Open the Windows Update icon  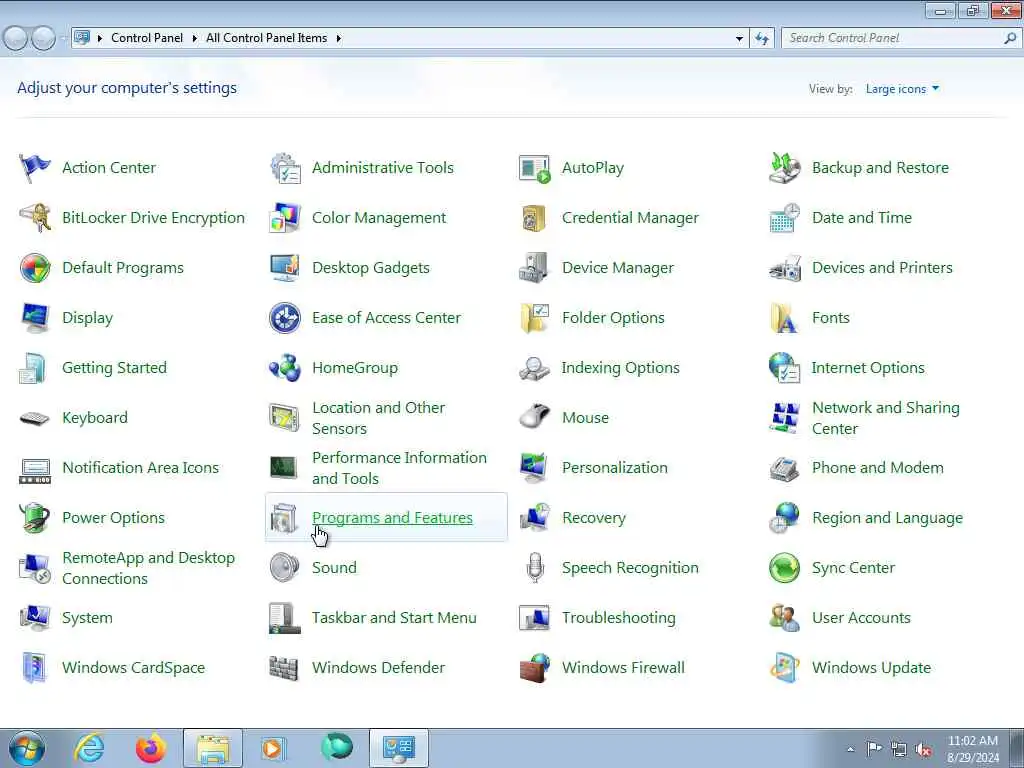[784, 667]
